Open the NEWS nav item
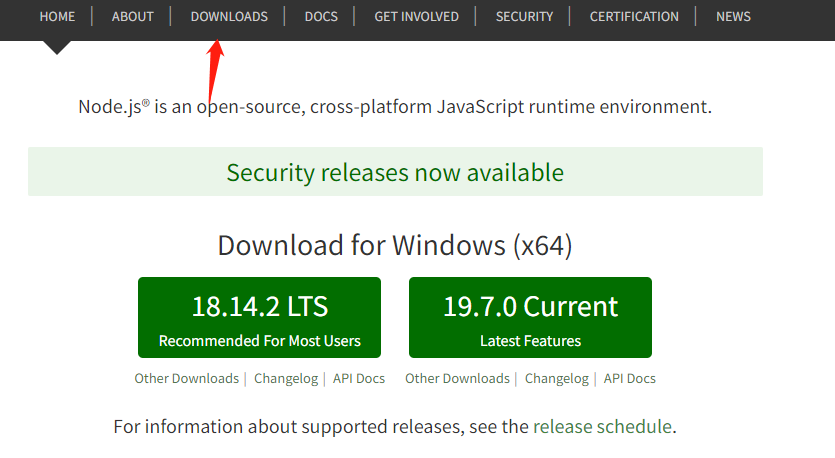Screen dimensions: 835x458 [x=733, y=17]
